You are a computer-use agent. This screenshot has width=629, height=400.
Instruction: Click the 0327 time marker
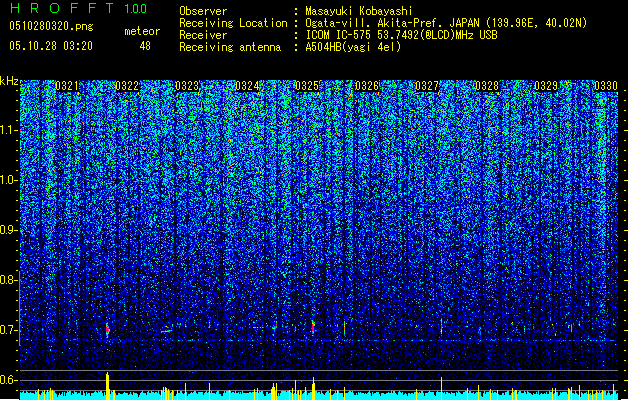click(427, 86)
